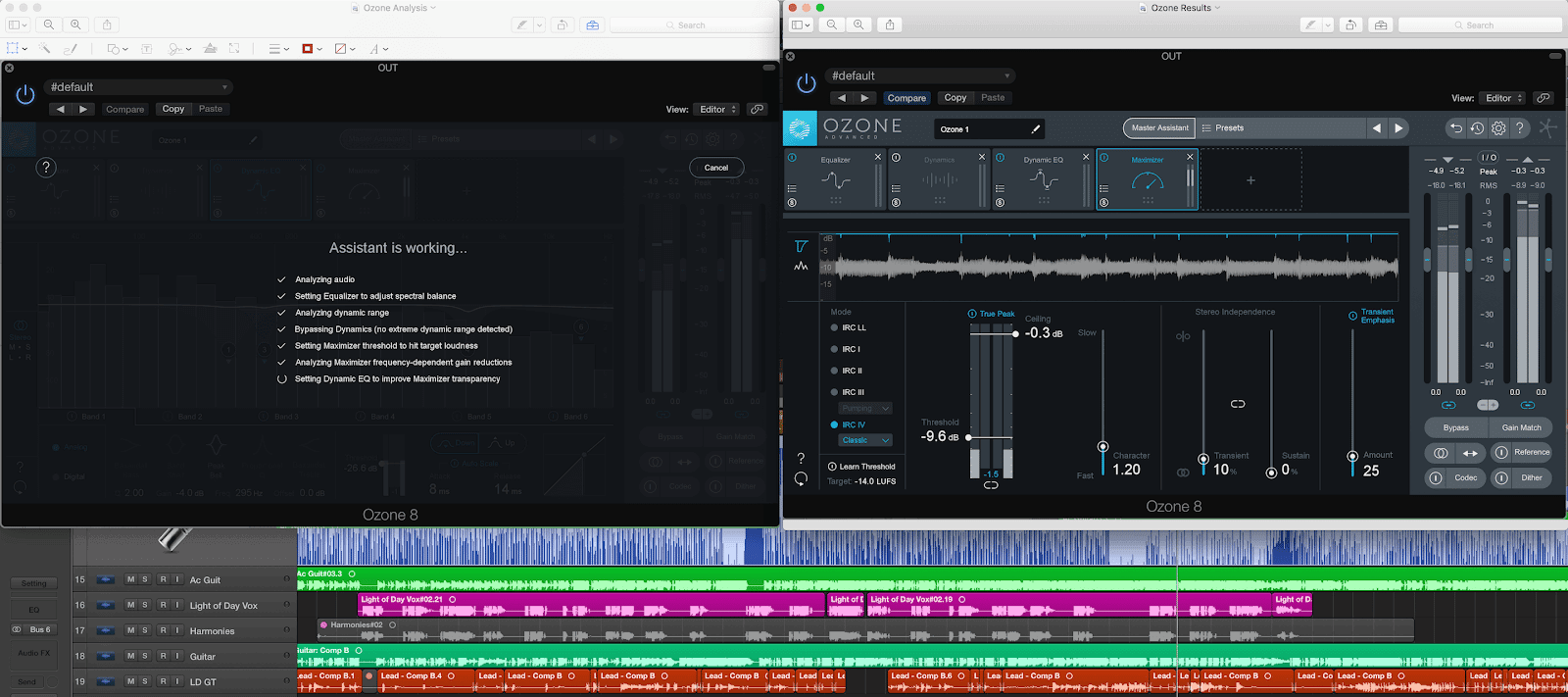Viewport: 1568px width, 697px height.
Task: Click the help question mark in Ozone header
Action: tap(1519, 127)
